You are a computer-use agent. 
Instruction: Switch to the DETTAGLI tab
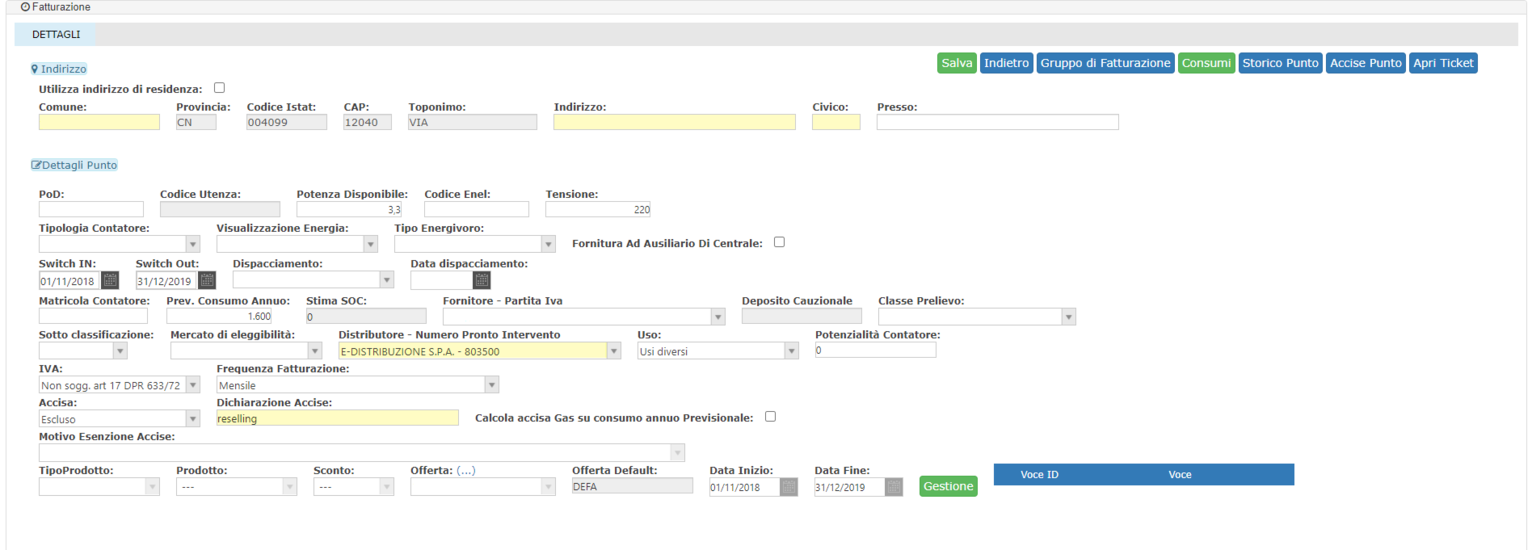(56, 34)
